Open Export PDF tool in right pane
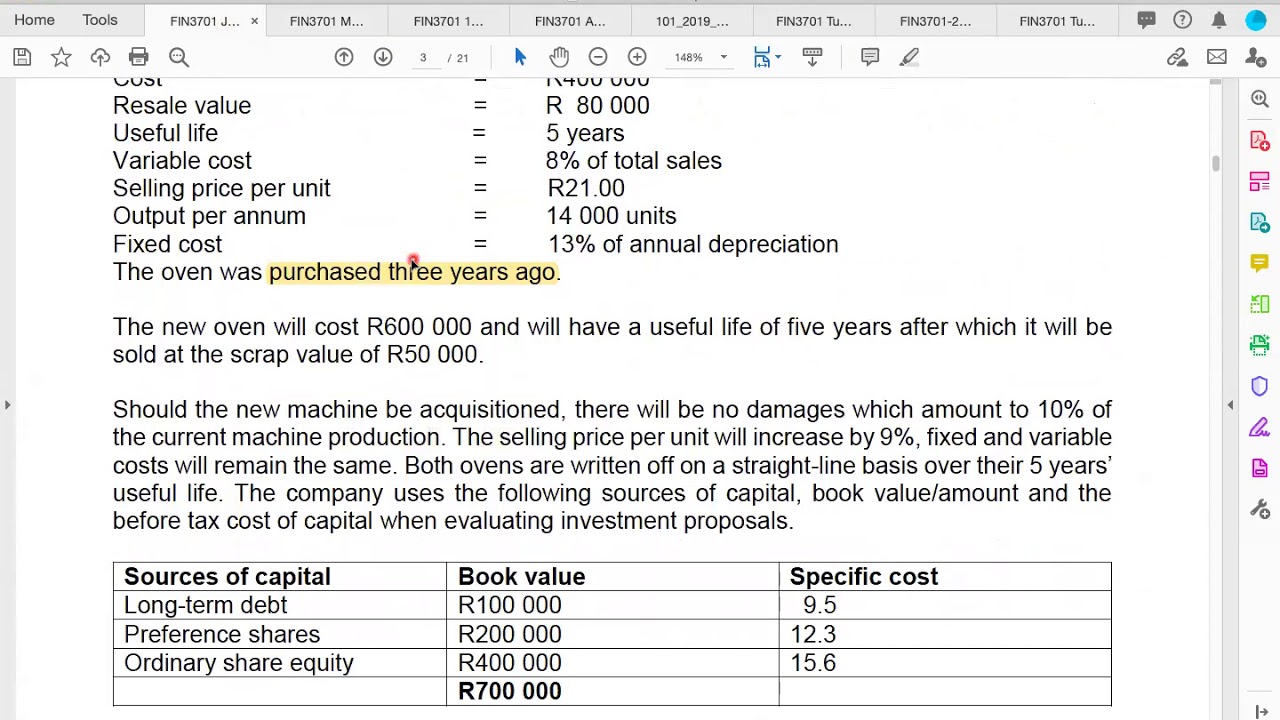 [1260, 221]
